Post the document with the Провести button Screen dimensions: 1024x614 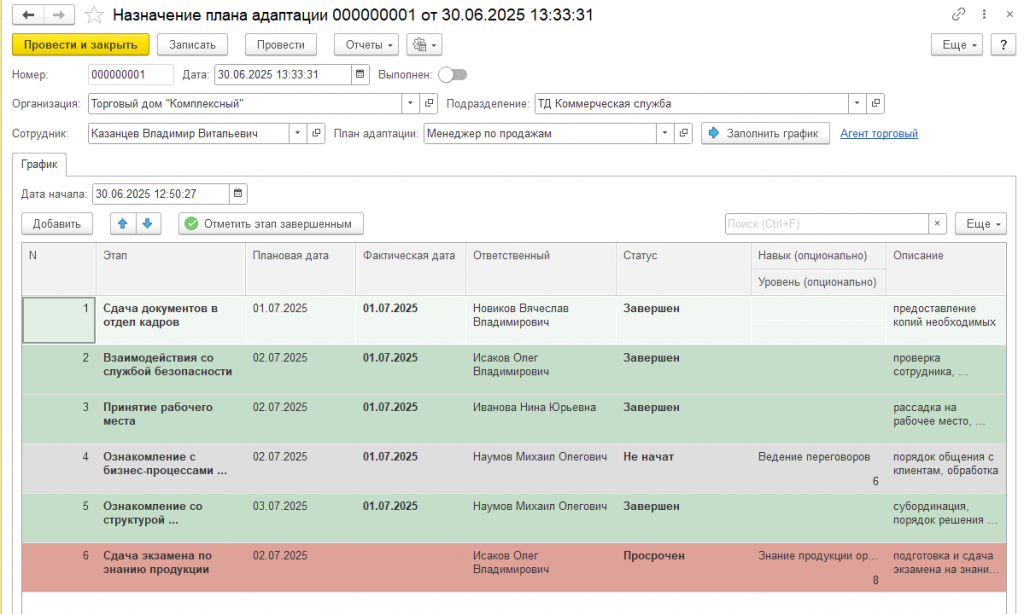click(x=281, y=45)
